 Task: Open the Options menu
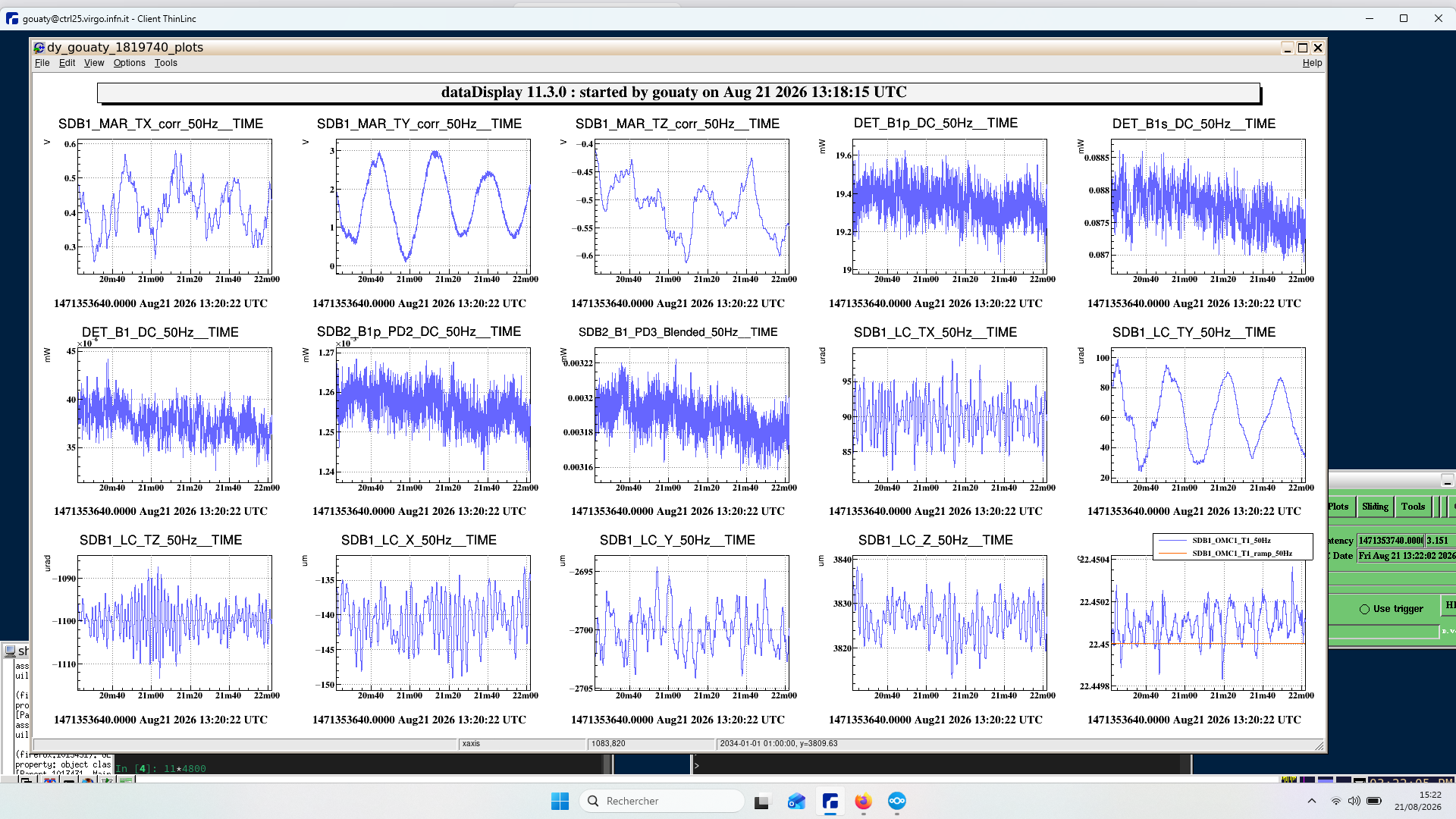coord(129,63)
